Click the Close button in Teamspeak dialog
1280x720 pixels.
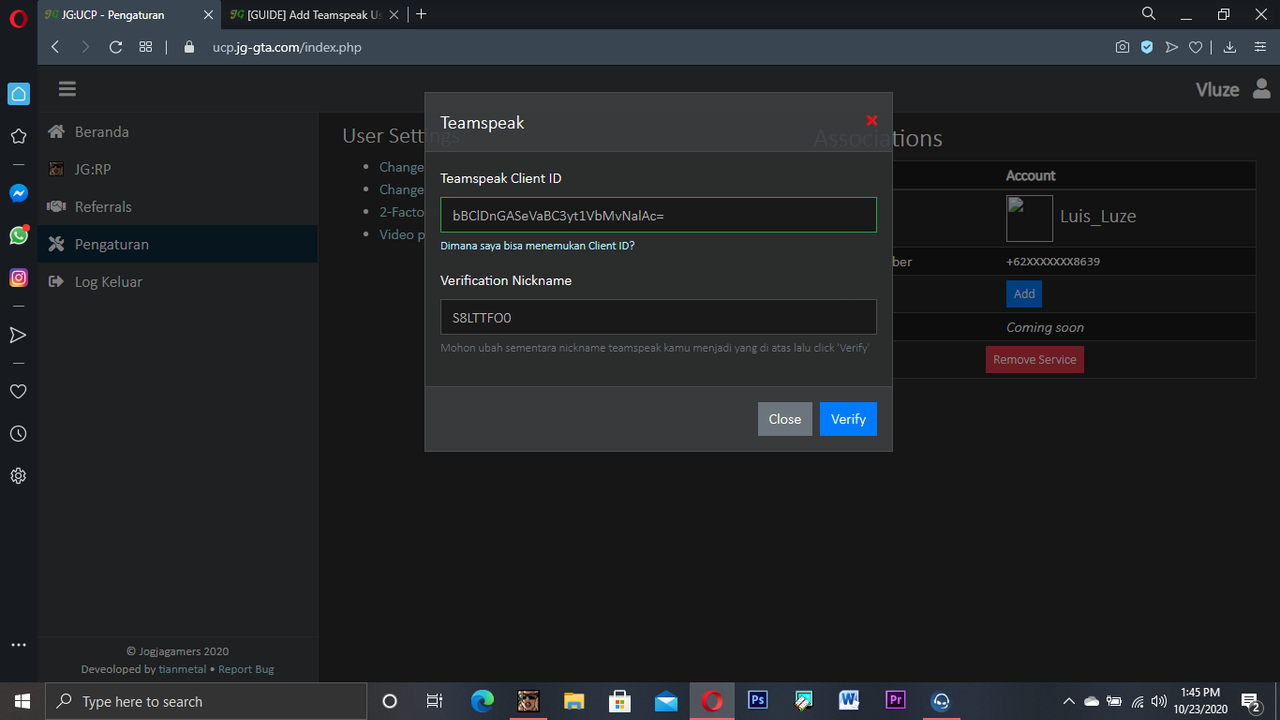[x=785, y=419]
